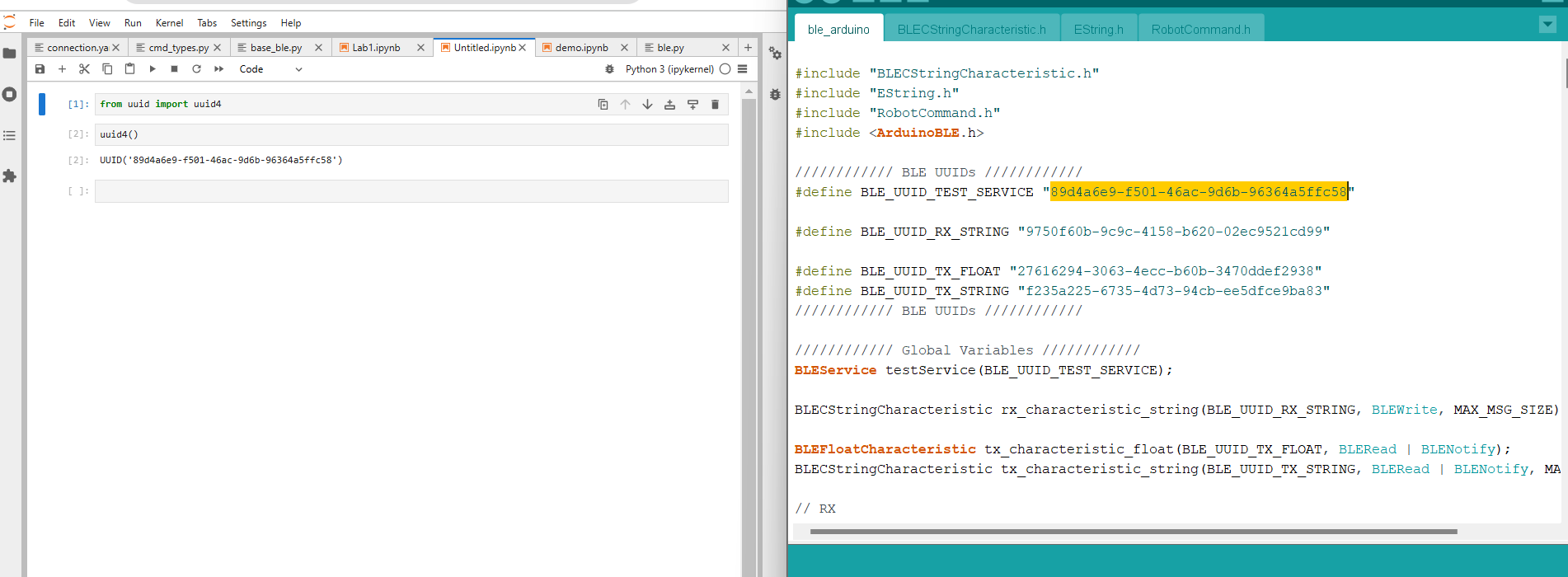
Task: Delete the first cell with trash icon
Action: 715,105
